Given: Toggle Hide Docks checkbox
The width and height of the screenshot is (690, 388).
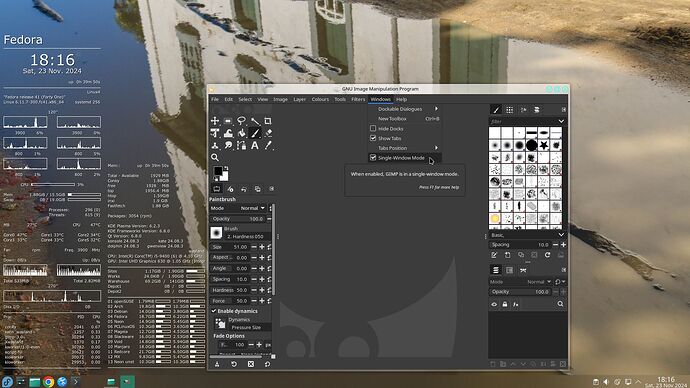Looking at the screenshot, I should coord(373,128).
